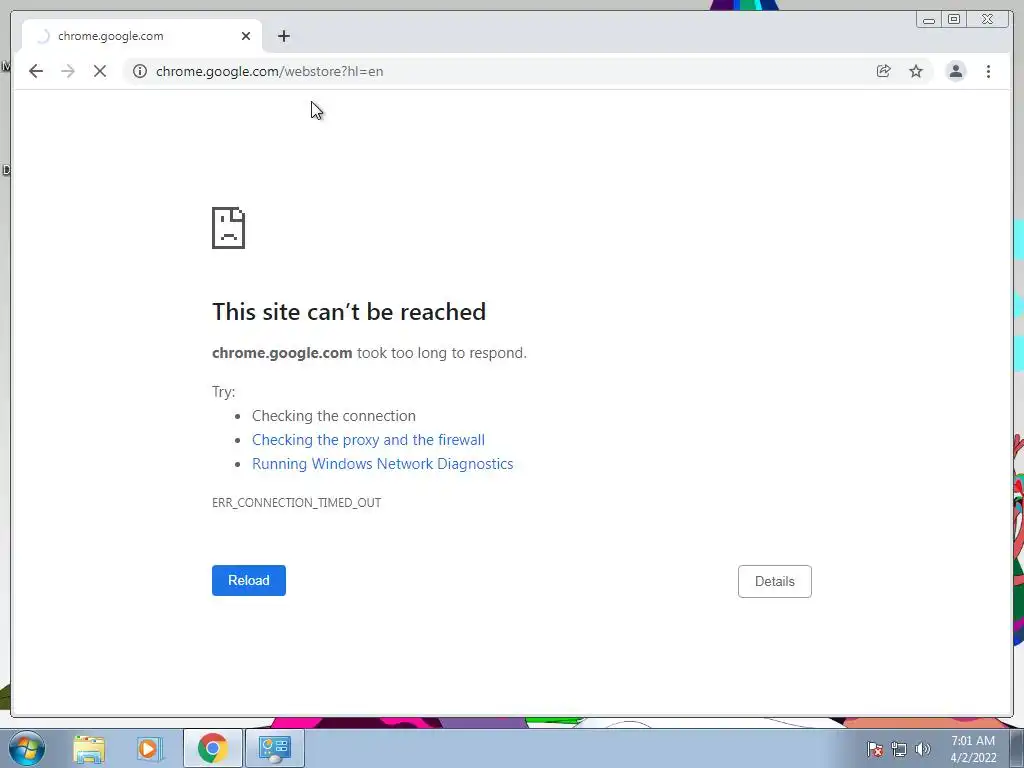The image size is (1024, 768).
Task: Focus the address bar URL
Action: [270, 71]
